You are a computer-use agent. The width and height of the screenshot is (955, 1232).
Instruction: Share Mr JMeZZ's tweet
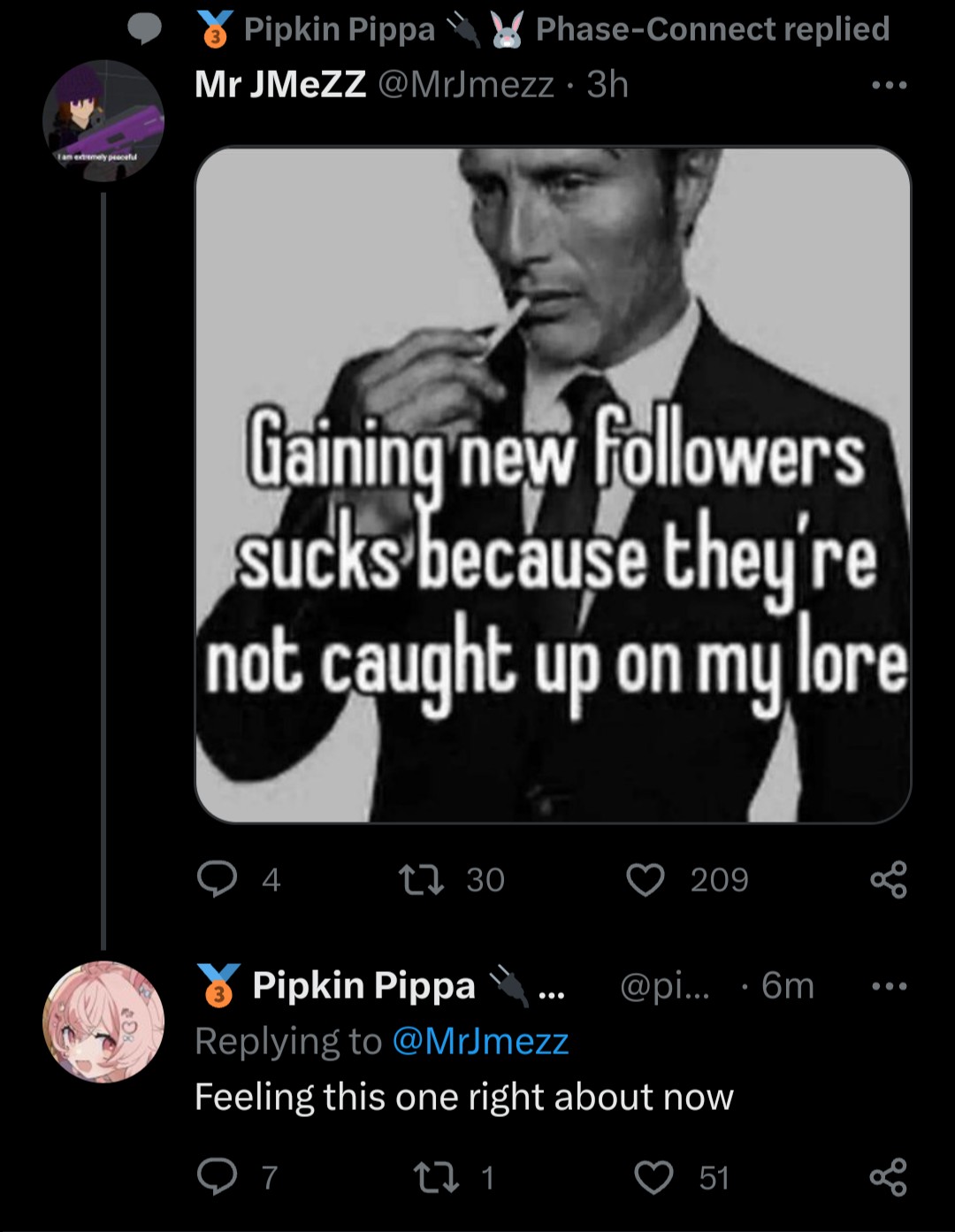(x=888, y=879)
